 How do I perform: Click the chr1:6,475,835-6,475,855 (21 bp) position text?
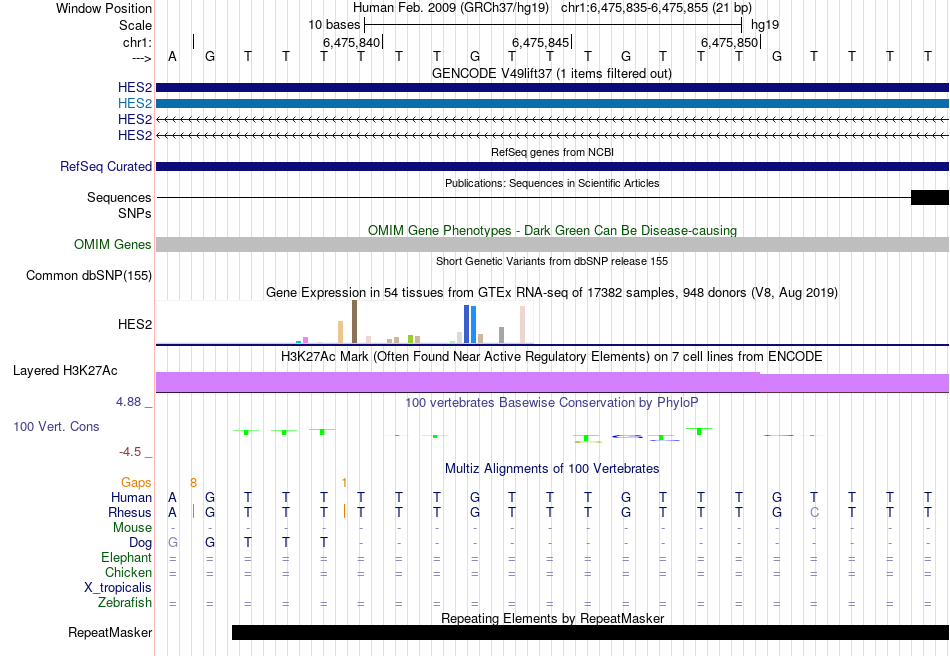[x=656, y=8]
